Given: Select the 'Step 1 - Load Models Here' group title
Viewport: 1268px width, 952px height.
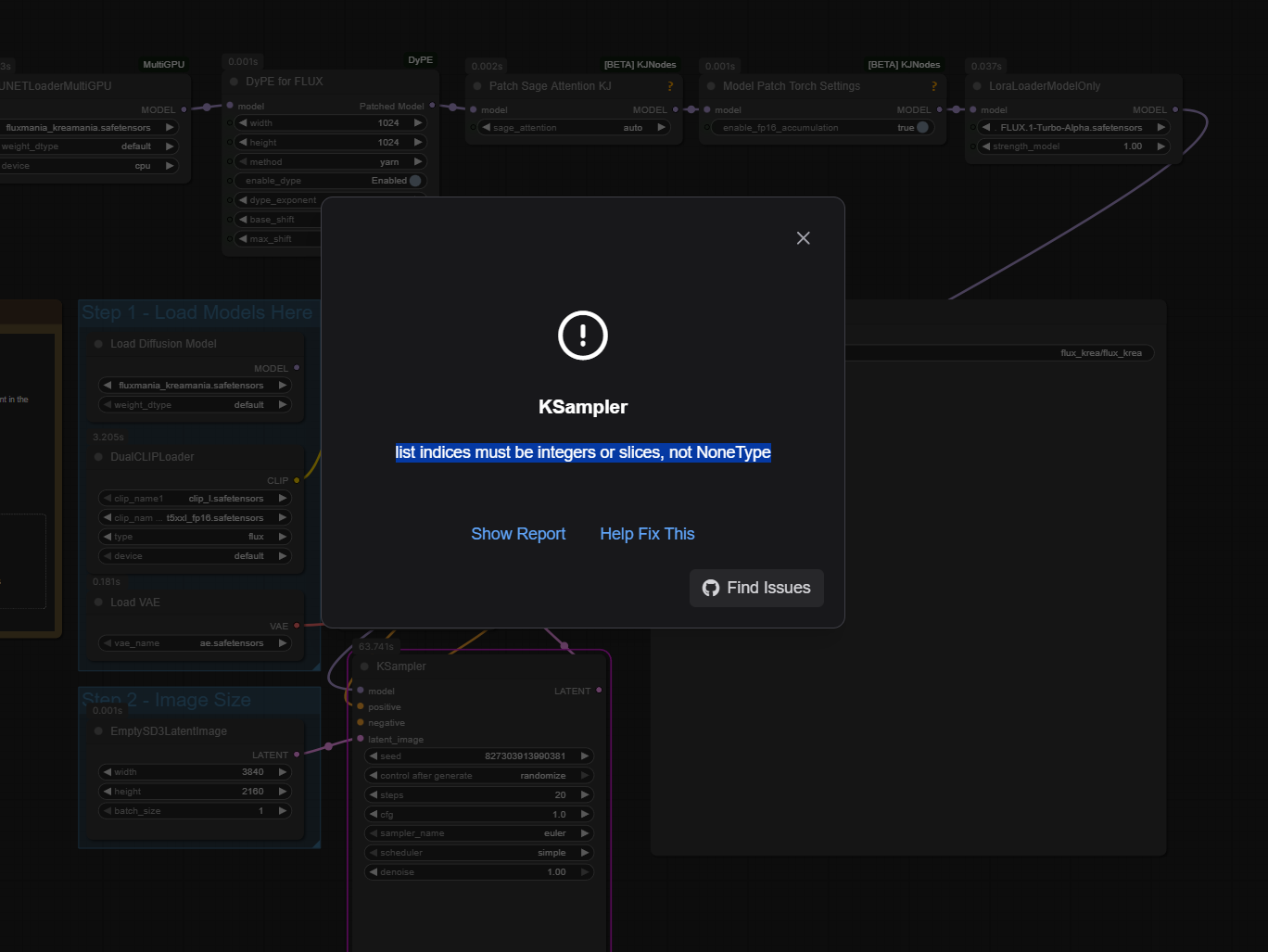Looking at the screenshot, I should pos(197,312).
